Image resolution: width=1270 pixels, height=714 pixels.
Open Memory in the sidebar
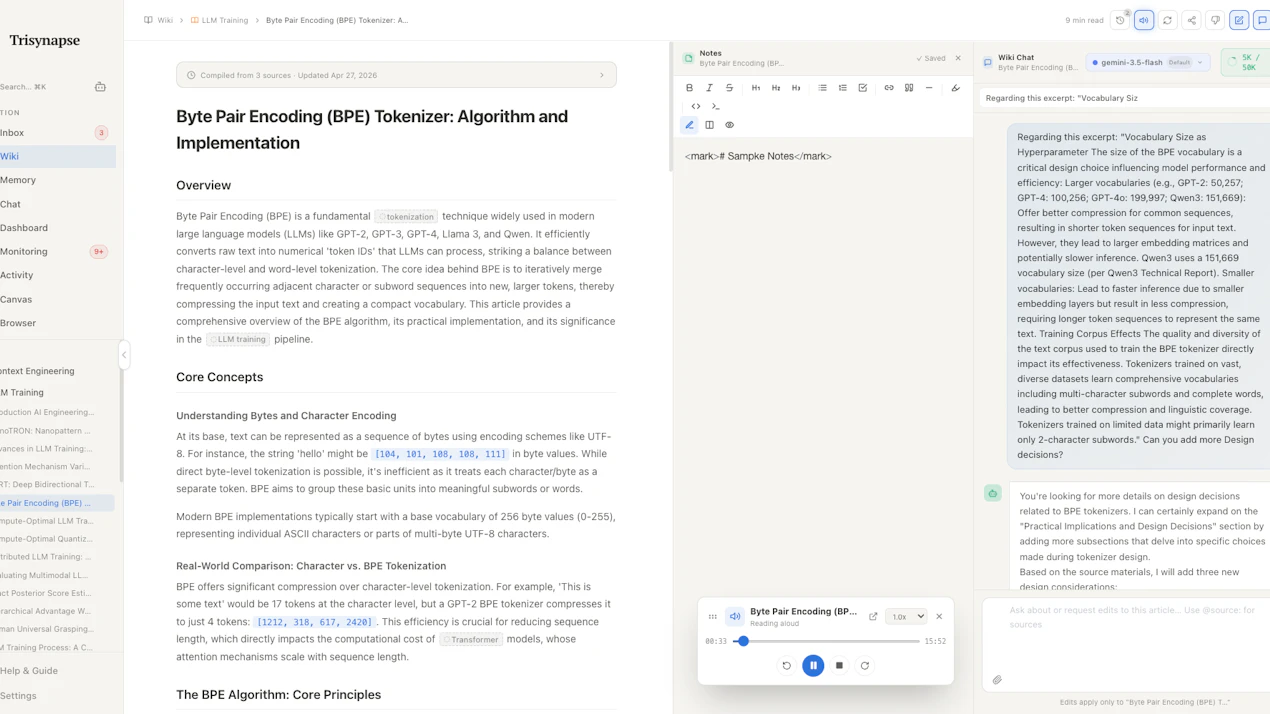[x=55, y=180]
